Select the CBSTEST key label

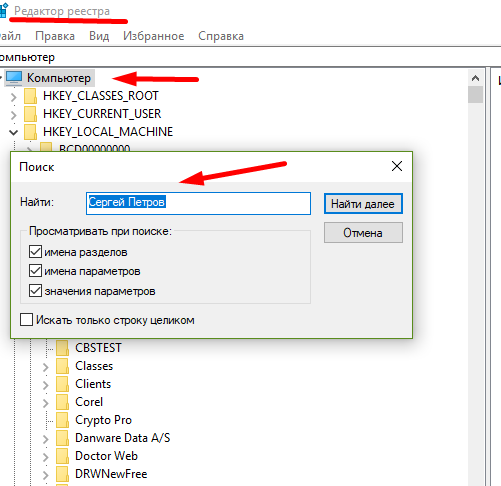(98, 348)
